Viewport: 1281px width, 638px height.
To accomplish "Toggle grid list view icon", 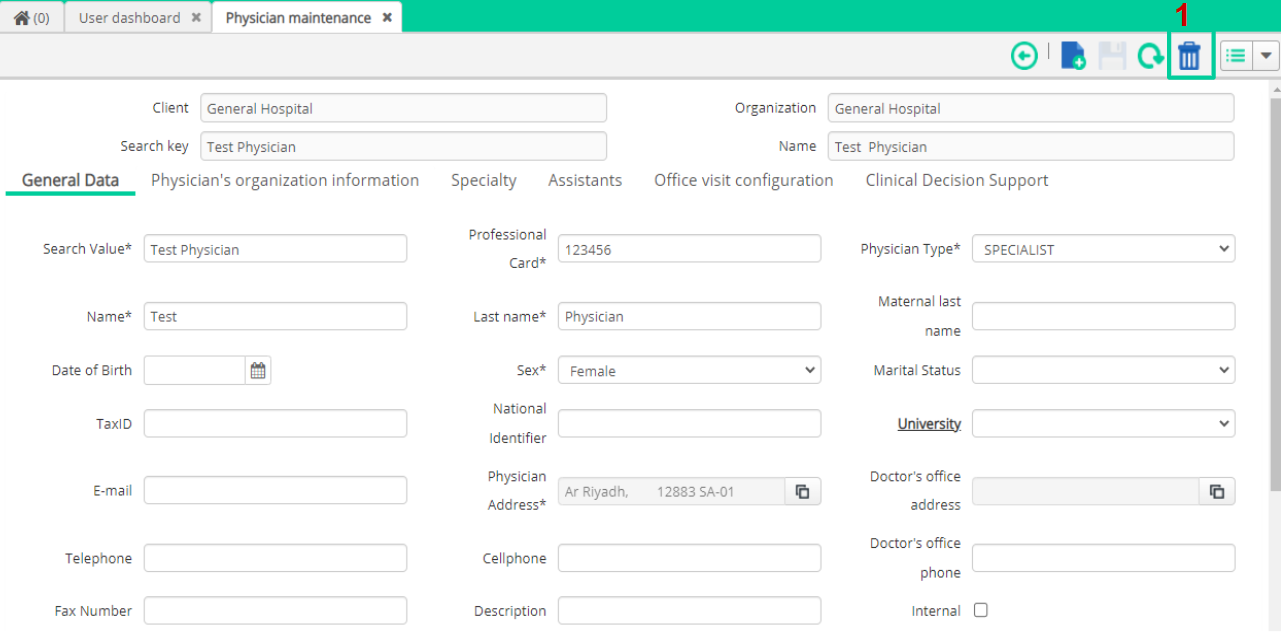I will (x=1236, y=56).
